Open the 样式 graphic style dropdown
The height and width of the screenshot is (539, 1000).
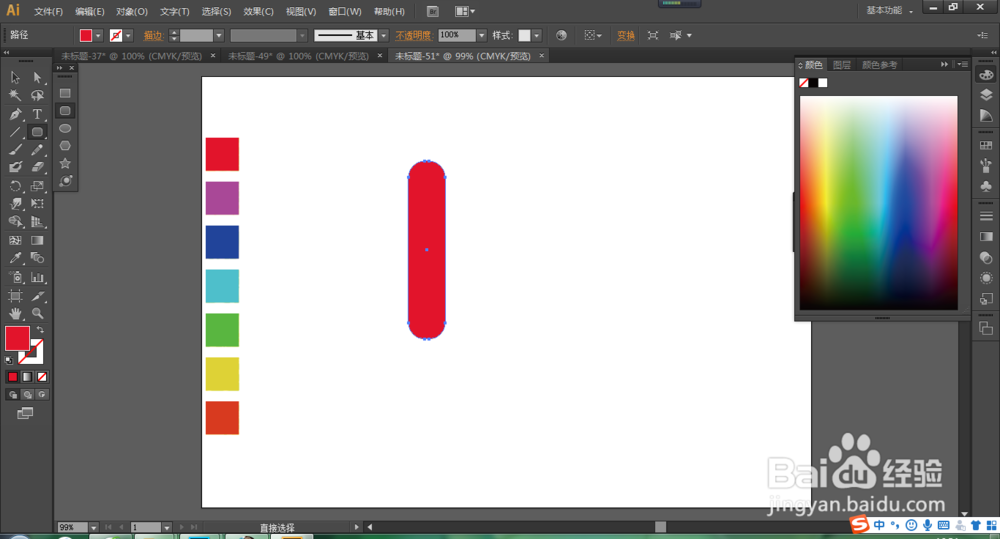pyautogui.click(x=537, y=36)
